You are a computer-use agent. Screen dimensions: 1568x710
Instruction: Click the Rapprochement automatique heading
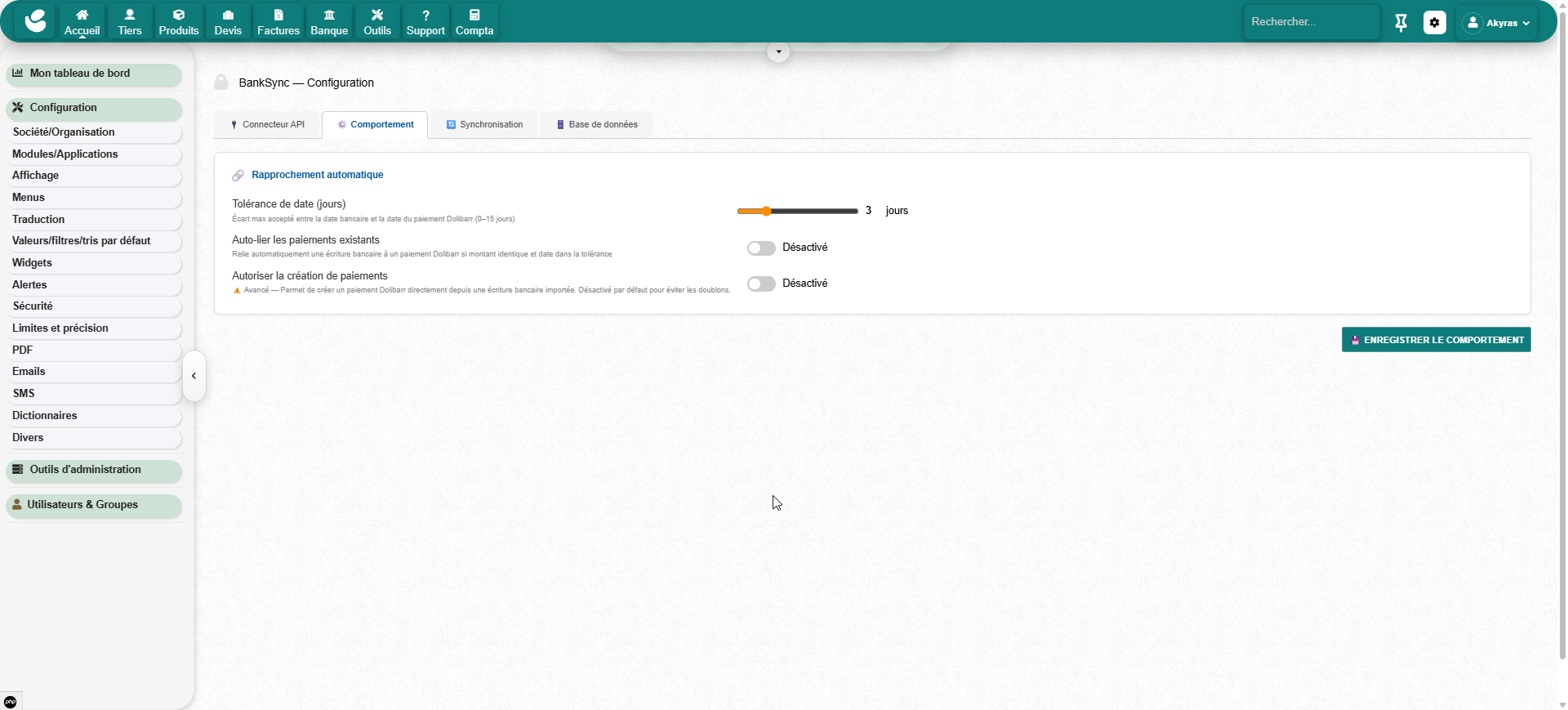[317, 175]
